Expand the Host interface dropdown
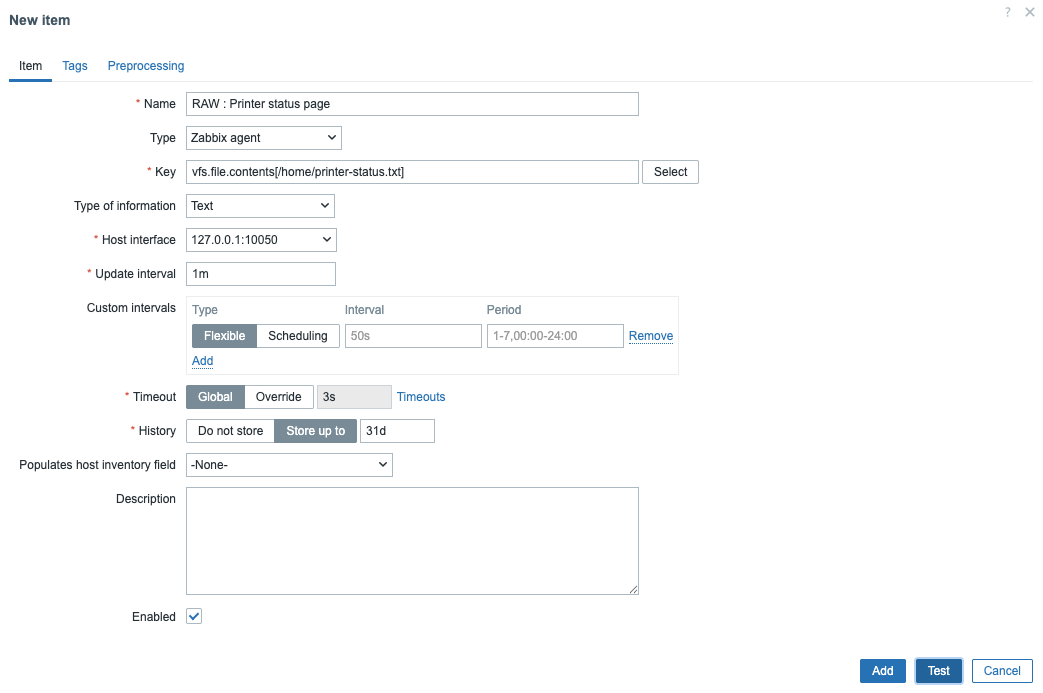Image resolution: width=1043 pixels, height=693 pixels. click(261, 240)
